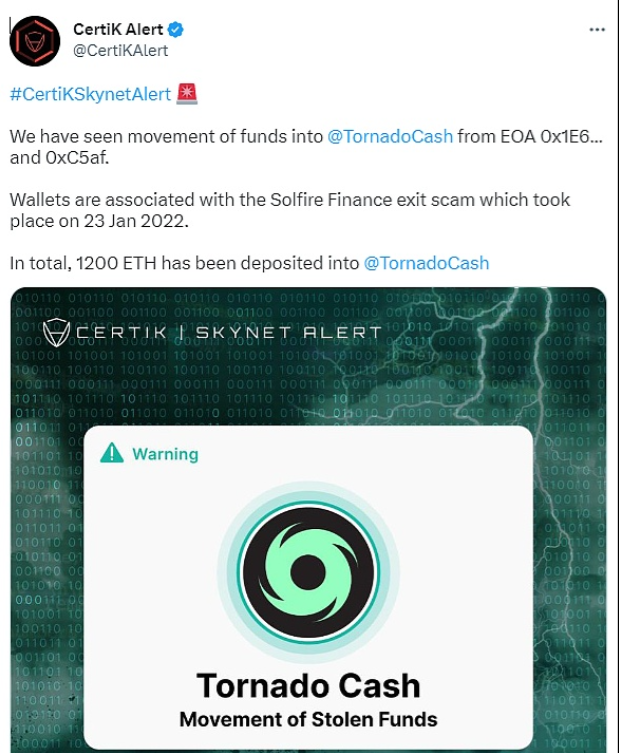Click the CertiK Alert profile avatar
Screen dimensions: 619x753
(x=35, y=41)
